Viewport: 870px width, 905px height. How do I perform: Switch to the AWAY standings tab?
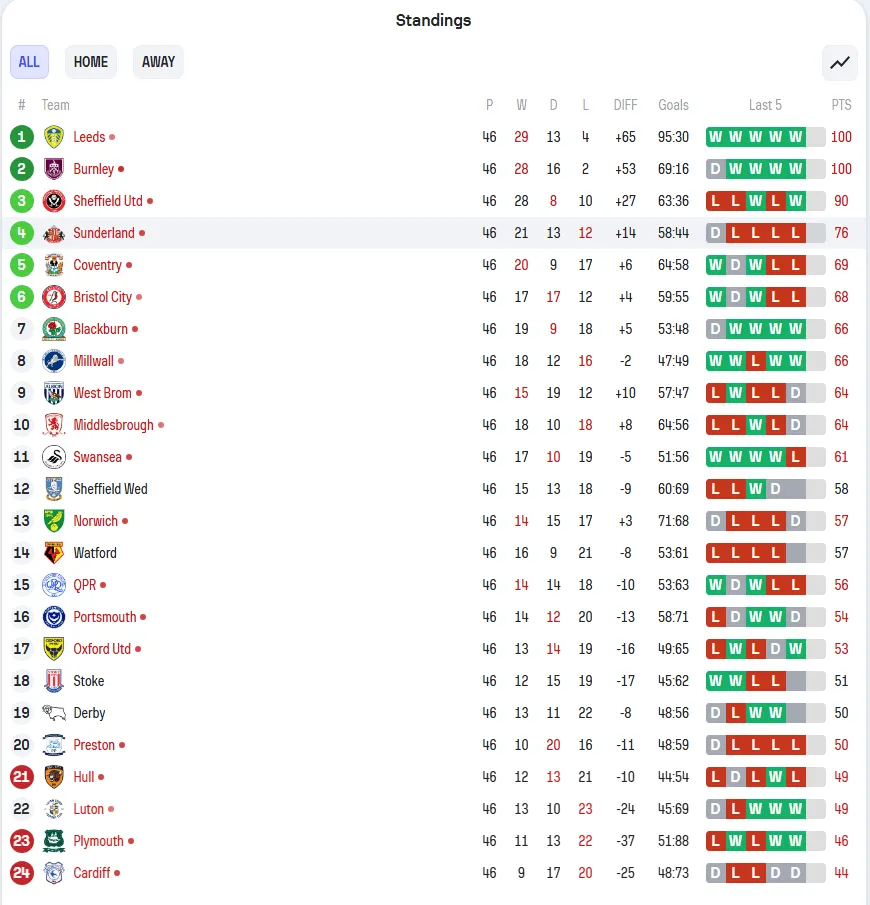[x=158, y=62]
